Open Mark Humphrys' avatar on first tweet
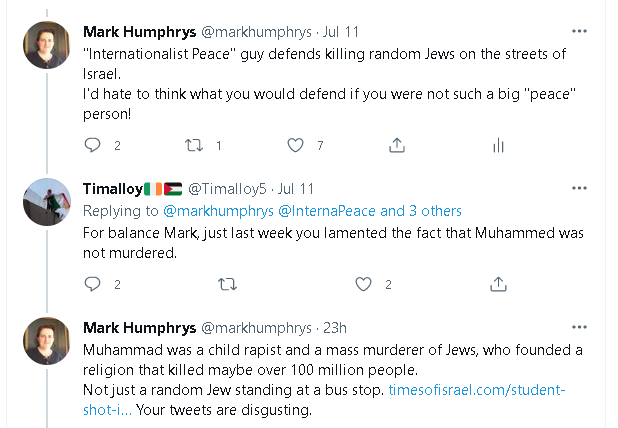The width and height of the screenshot is (618, 428). (46, 44)
